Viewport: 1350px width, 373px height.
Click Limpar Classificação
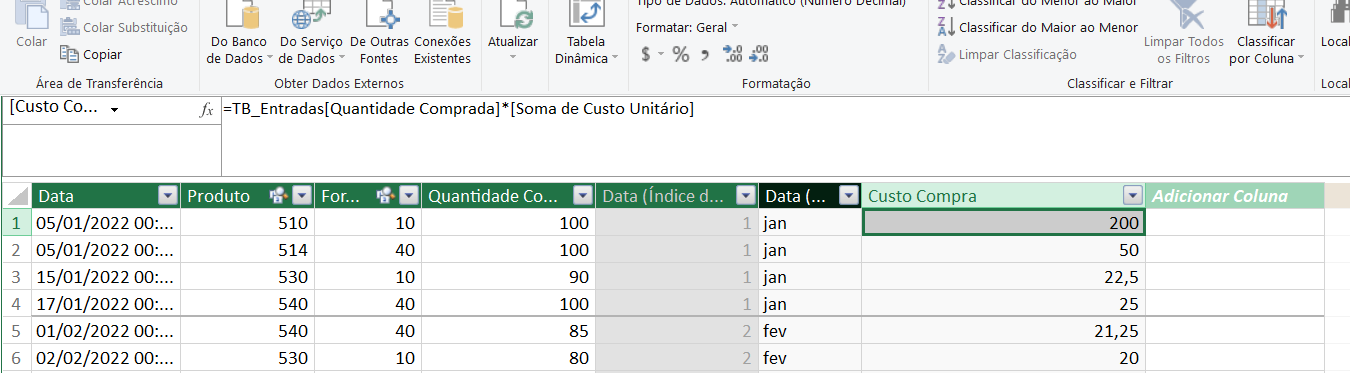pyautogui.click(x=1007, y=54)
